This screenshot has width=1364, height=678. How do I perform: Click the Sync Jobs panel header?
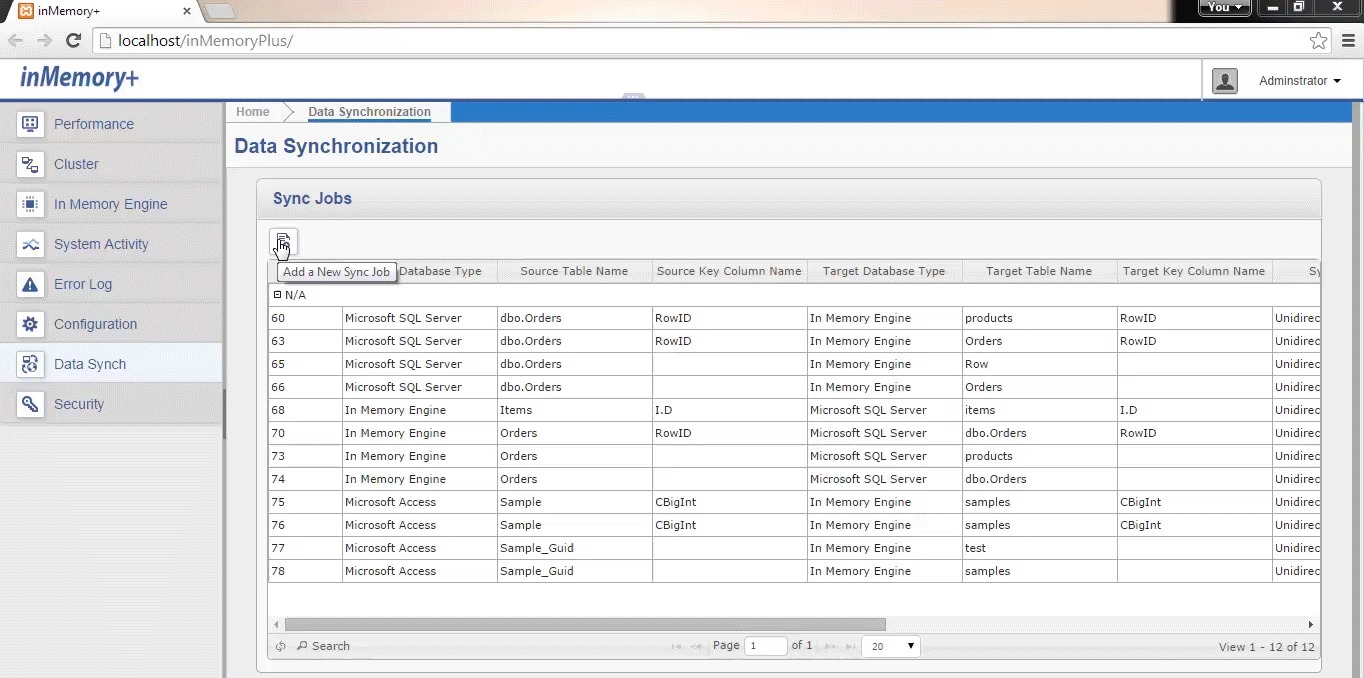coord(789,198)
